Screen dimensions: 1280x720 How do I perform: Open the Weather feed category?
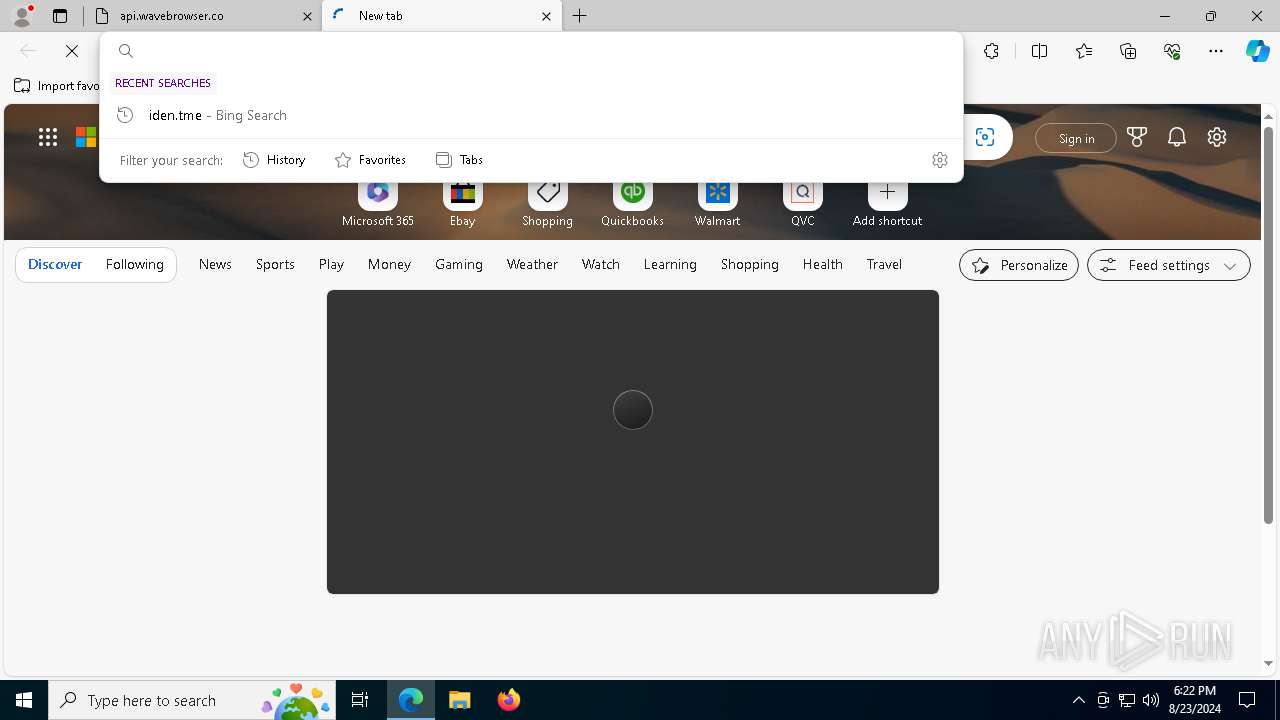(x=532, y=264)
